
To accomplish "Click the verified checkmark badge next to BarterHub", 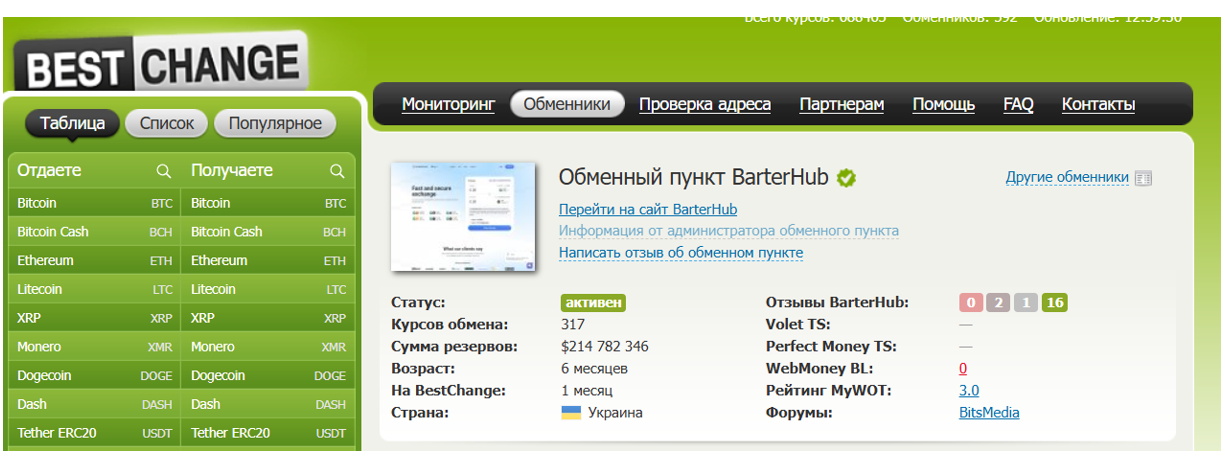I will pos(847,178).
